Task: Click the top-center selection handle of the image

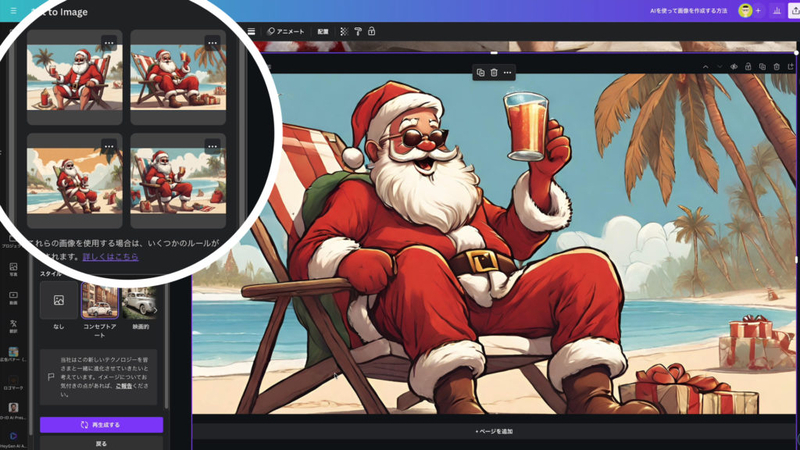Action: coord(494,53)
